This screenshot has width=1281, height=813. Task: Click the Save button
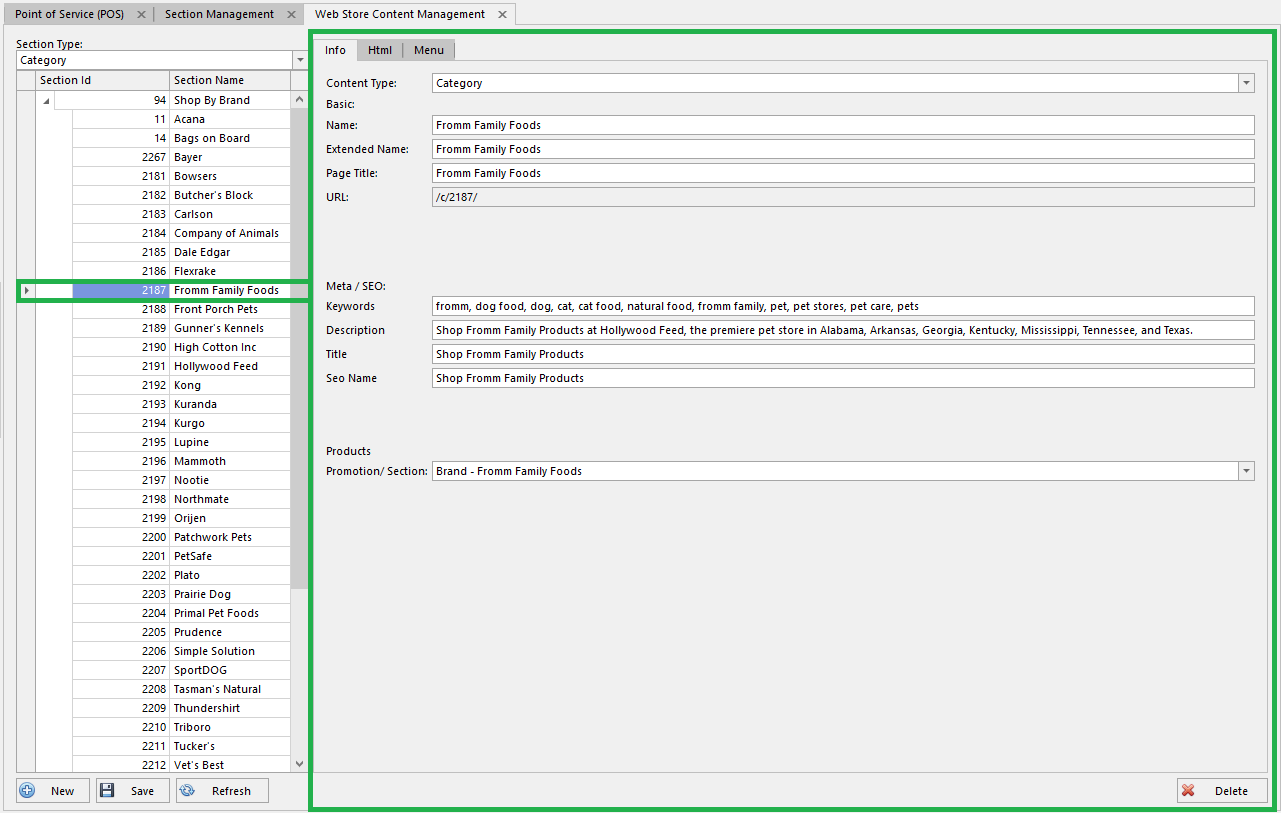(x=133, y=790)
